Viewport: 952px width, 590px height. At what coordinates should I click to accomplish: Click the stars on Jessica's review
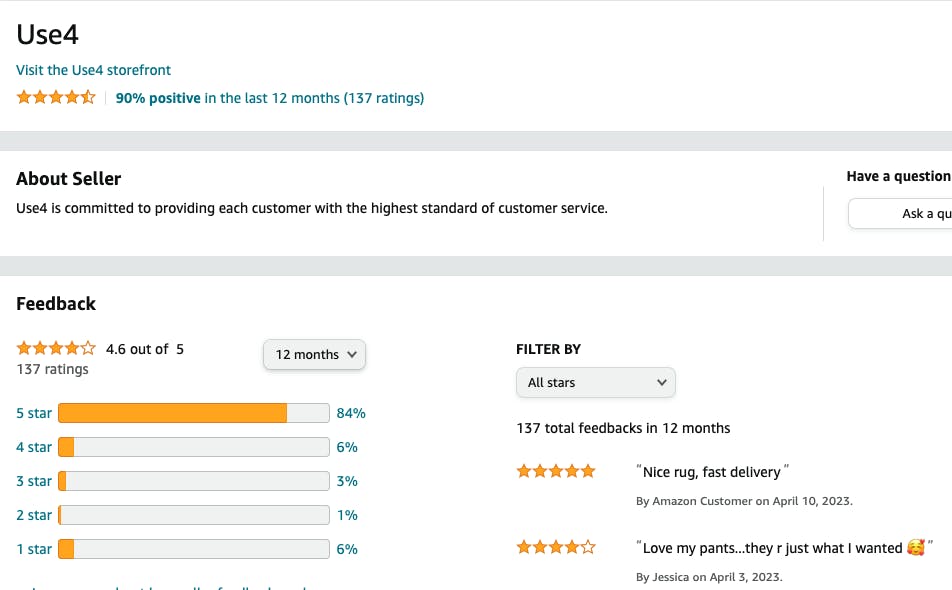click(x=555, y=547)
